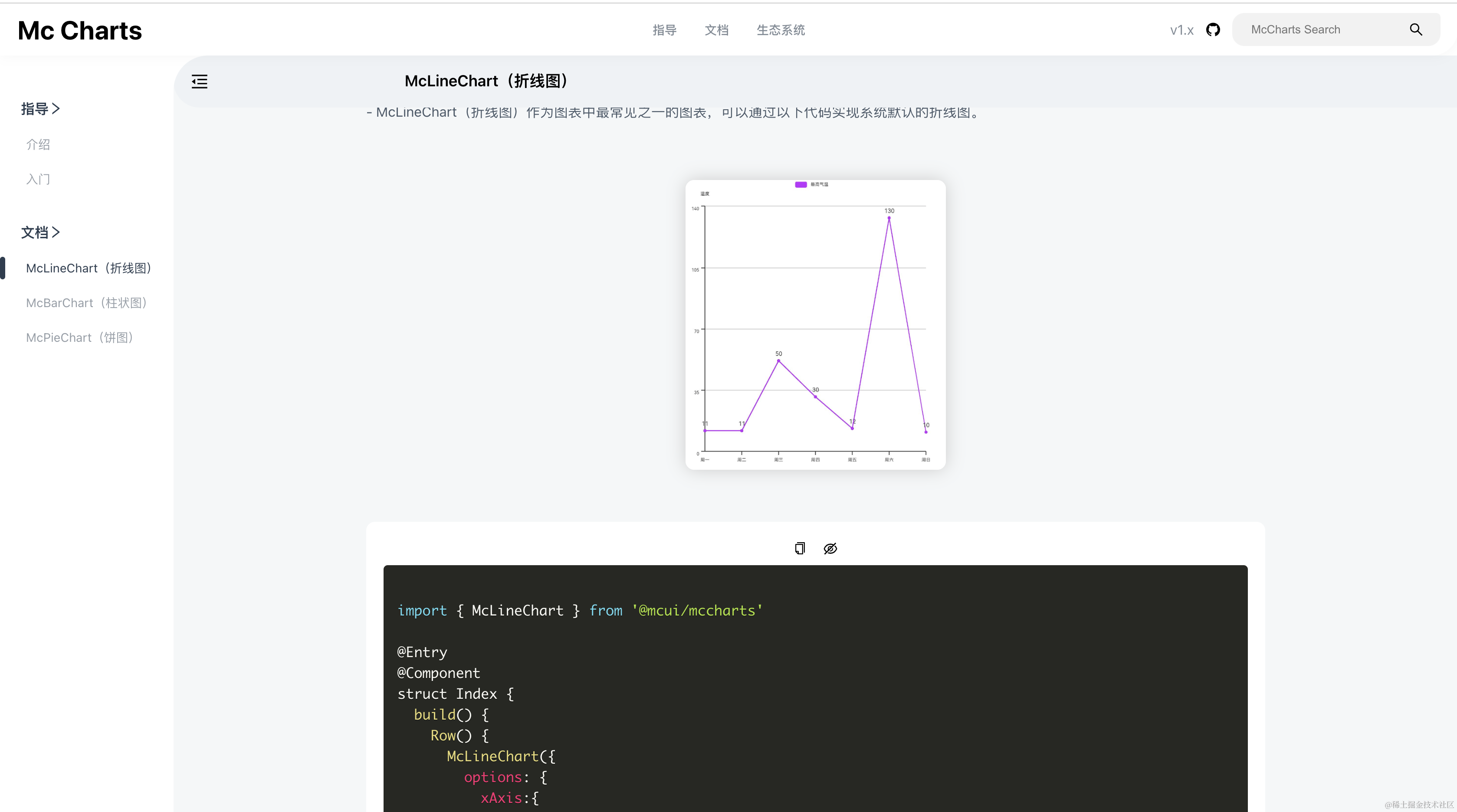Toggle the purple legend series marker

coord(801,184)
